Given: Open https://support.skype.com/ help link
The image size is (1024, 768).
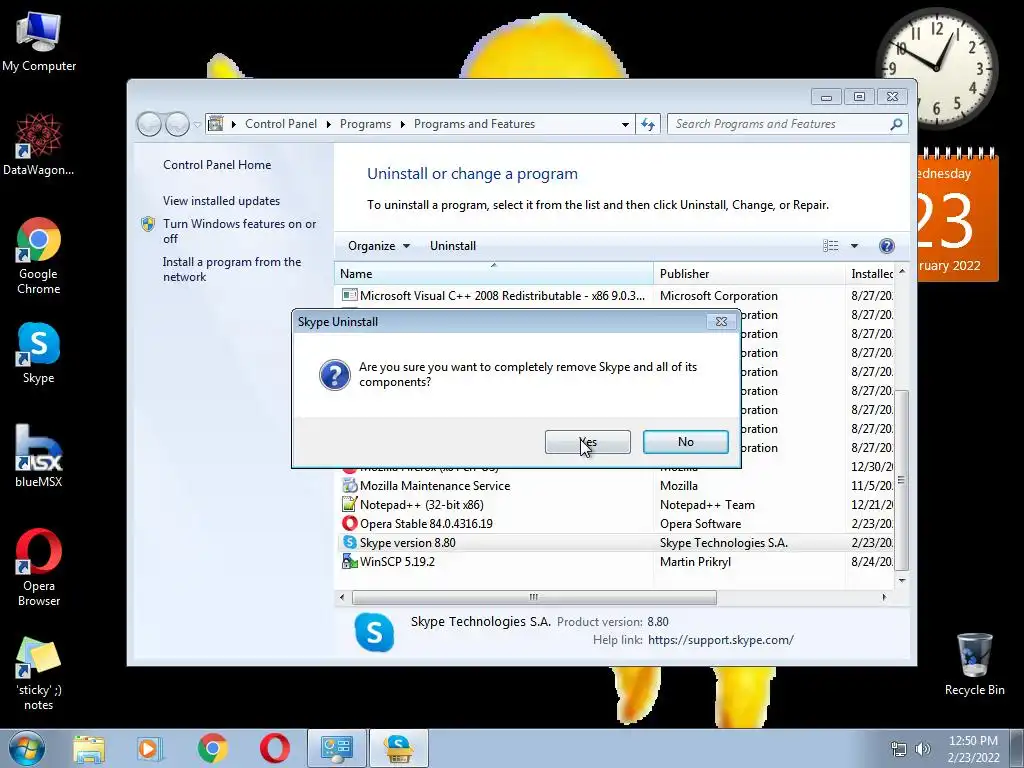Looking at the screenshot, I should click(720, 640).
